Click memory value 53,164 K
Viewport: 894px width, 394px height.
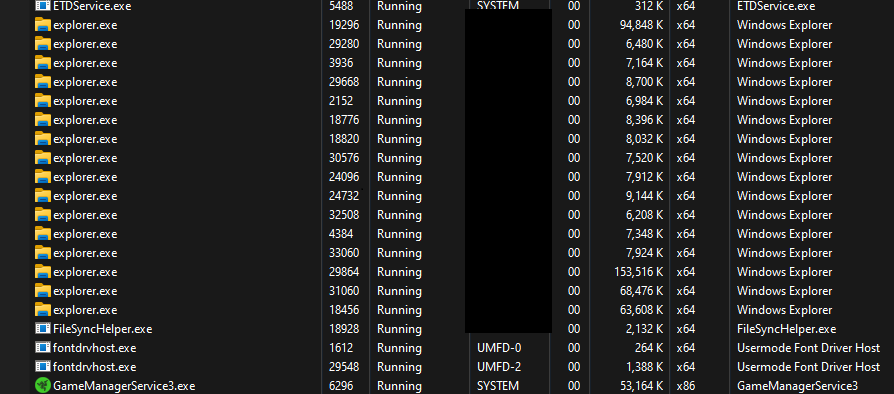tap(641, 386)
